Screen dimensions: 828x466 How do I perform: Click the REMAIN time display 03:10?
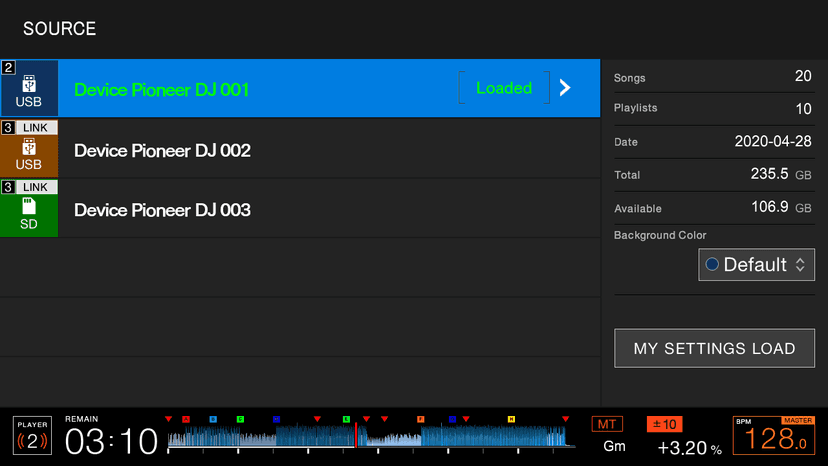tap(111, 441)
